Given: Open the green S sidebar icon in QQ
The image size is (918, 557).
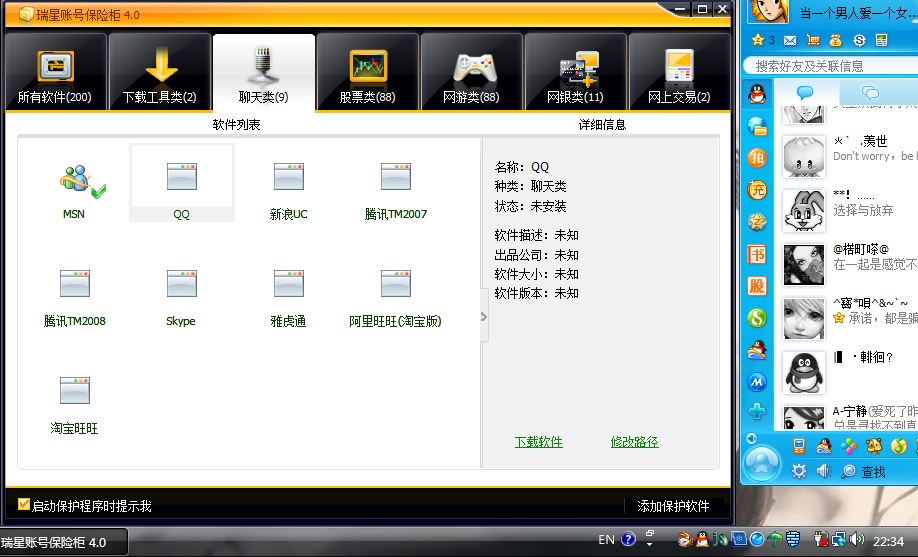Looking at the screenshot, I should click(757, 318).
